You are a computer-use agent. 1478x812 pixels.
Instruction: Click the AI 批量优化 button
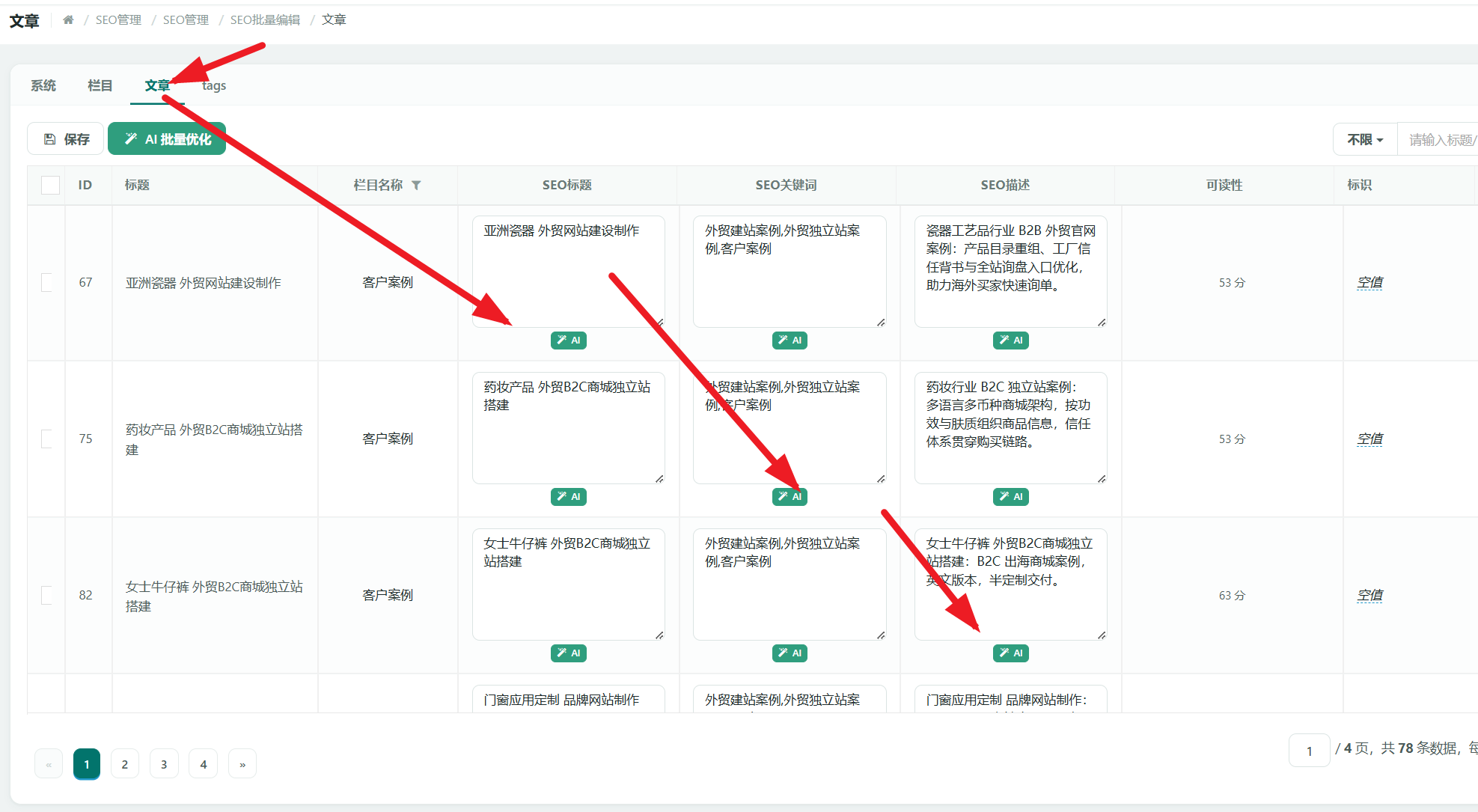coord(167,139)
